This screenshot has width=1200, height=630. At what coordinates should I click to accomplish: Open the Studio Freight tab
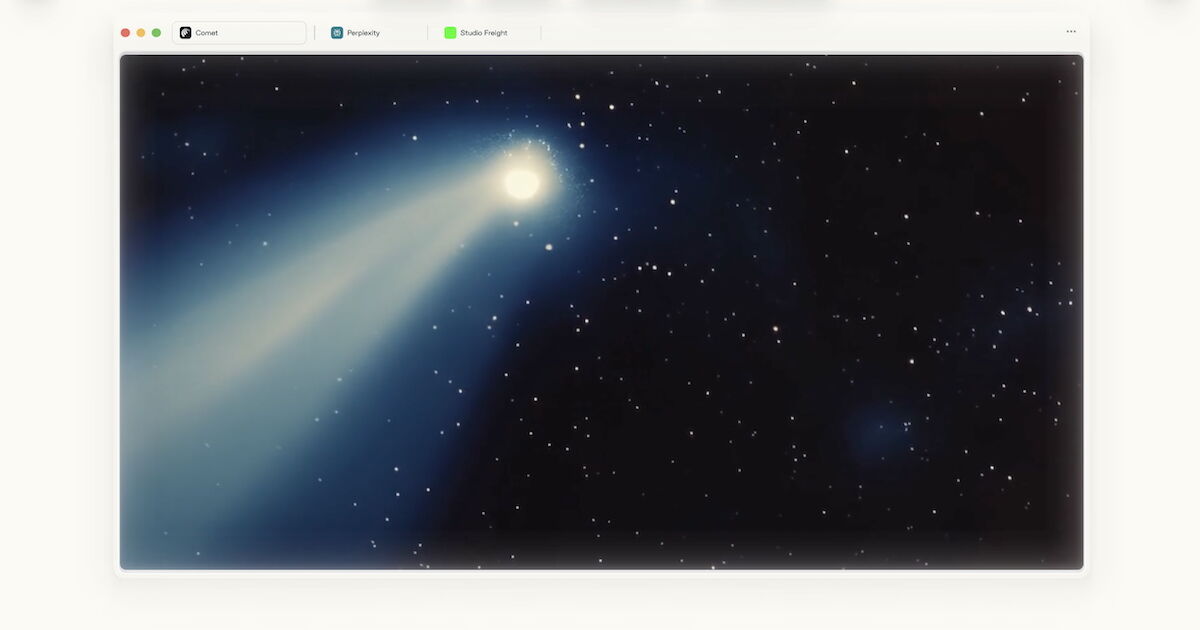click(x=478, y=32)
